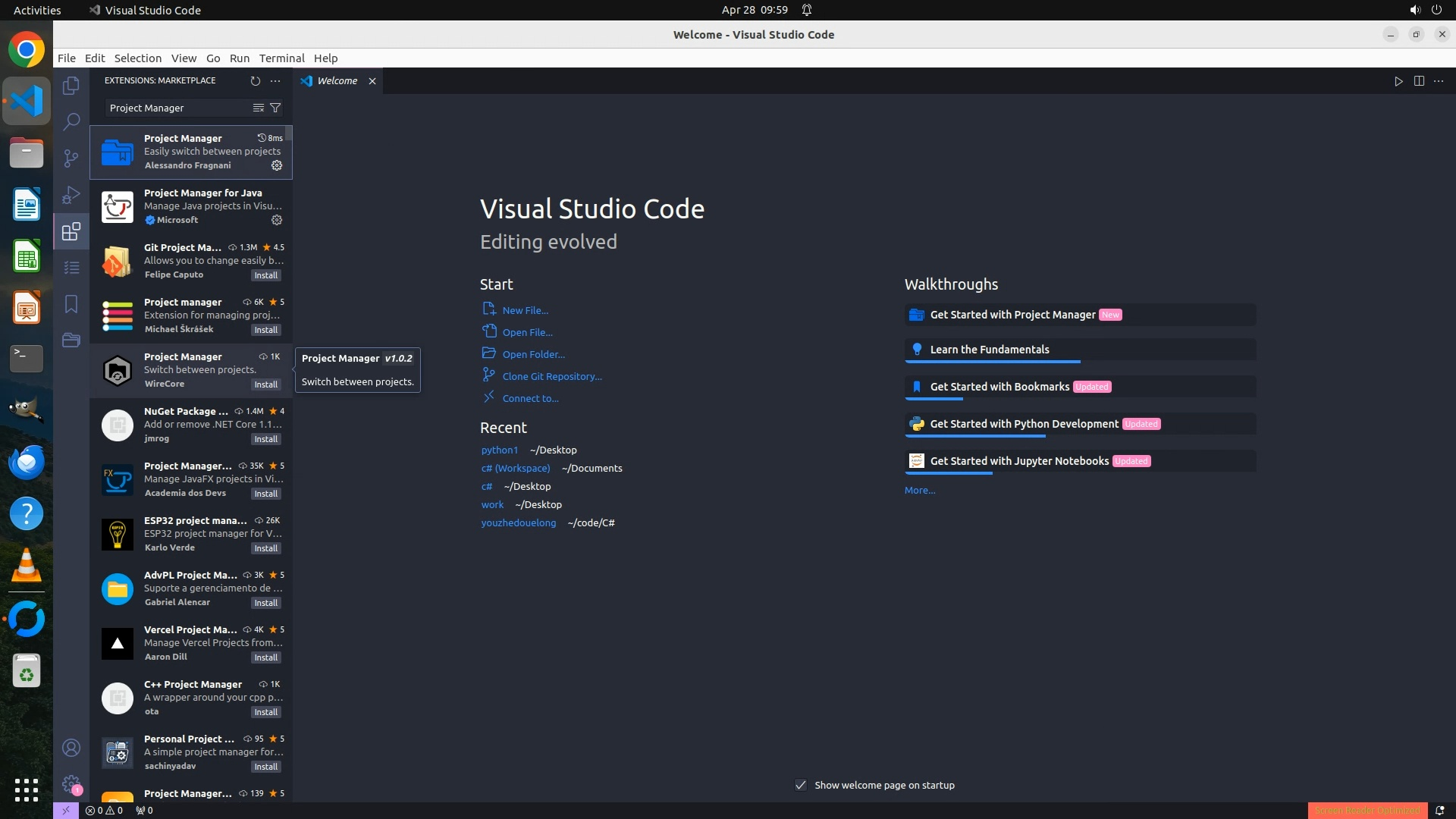Click the Clone Git Repository link
The width and height of the screenshot is (1456, 819).
pos(551,376)
